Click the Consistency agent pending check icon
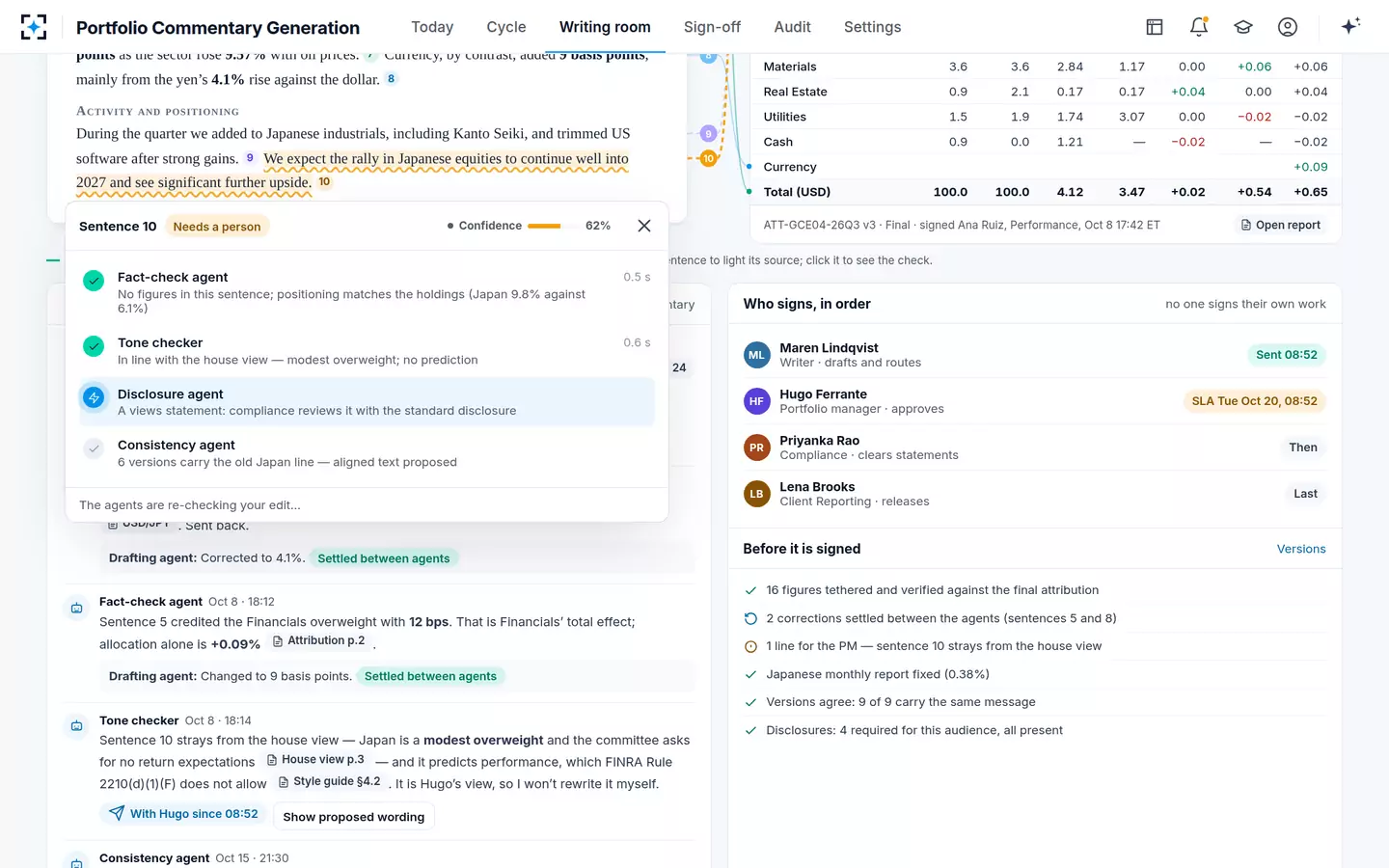This screenshot has width=1389, height=868. [94, 448]
